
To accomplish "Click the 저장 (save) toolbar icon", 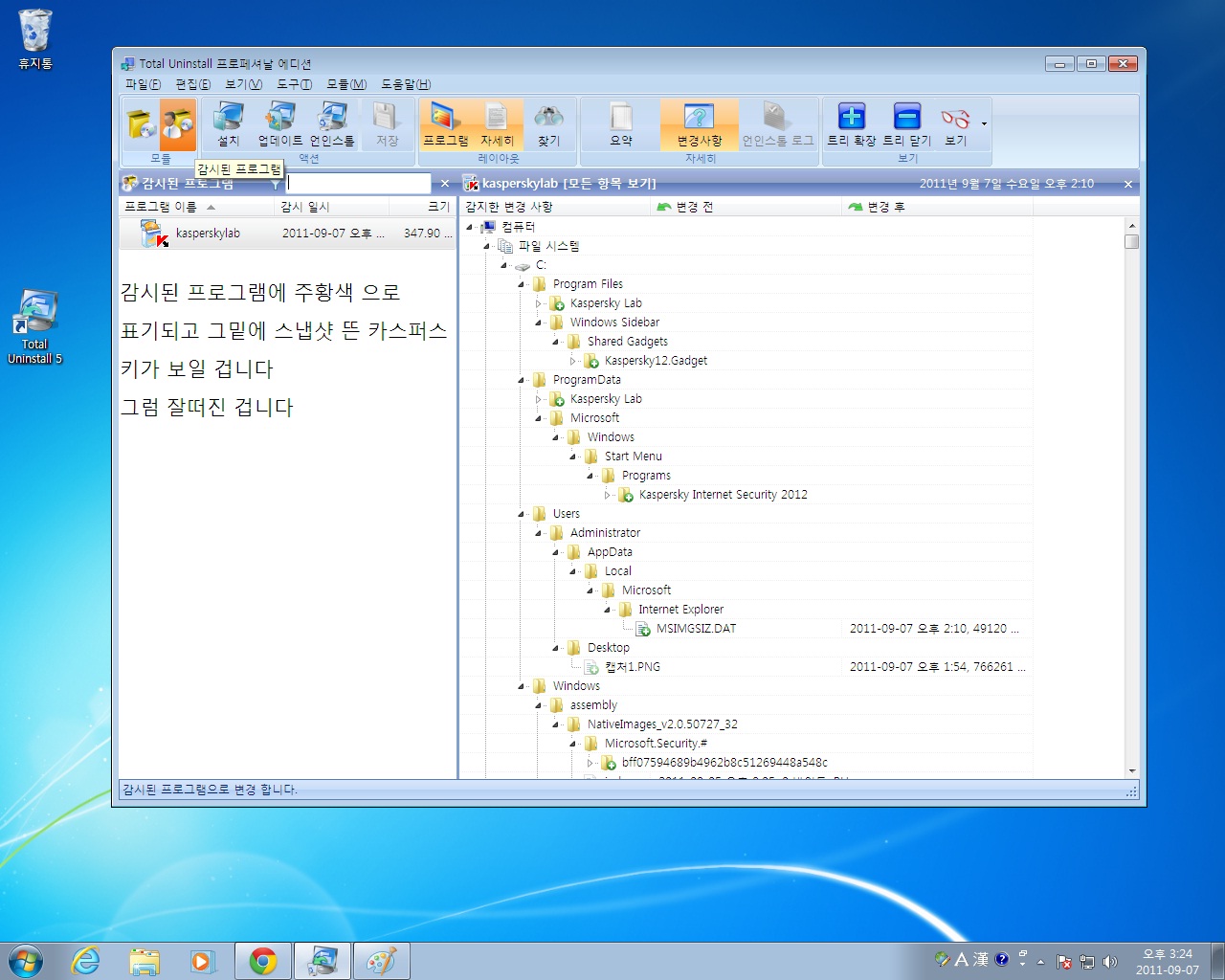I will (387, 124).
